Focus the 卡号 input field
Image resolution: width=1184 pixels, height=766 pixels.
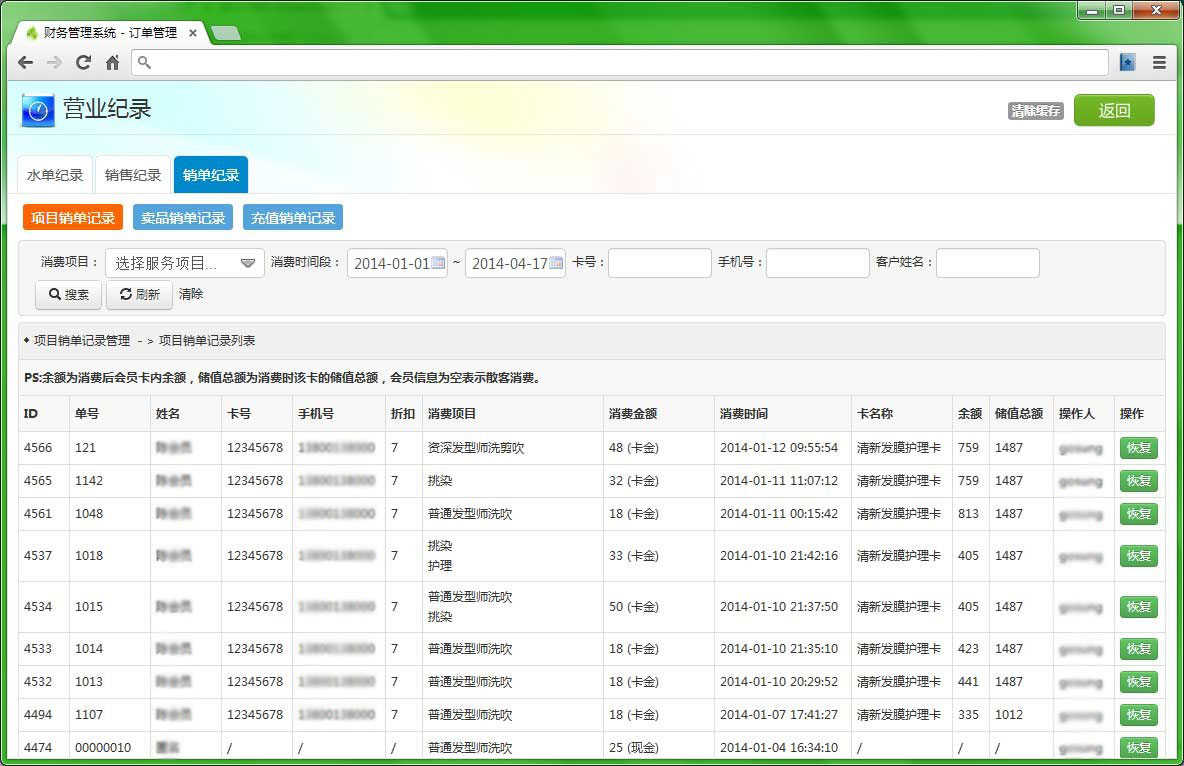click(x=660, y=263)
